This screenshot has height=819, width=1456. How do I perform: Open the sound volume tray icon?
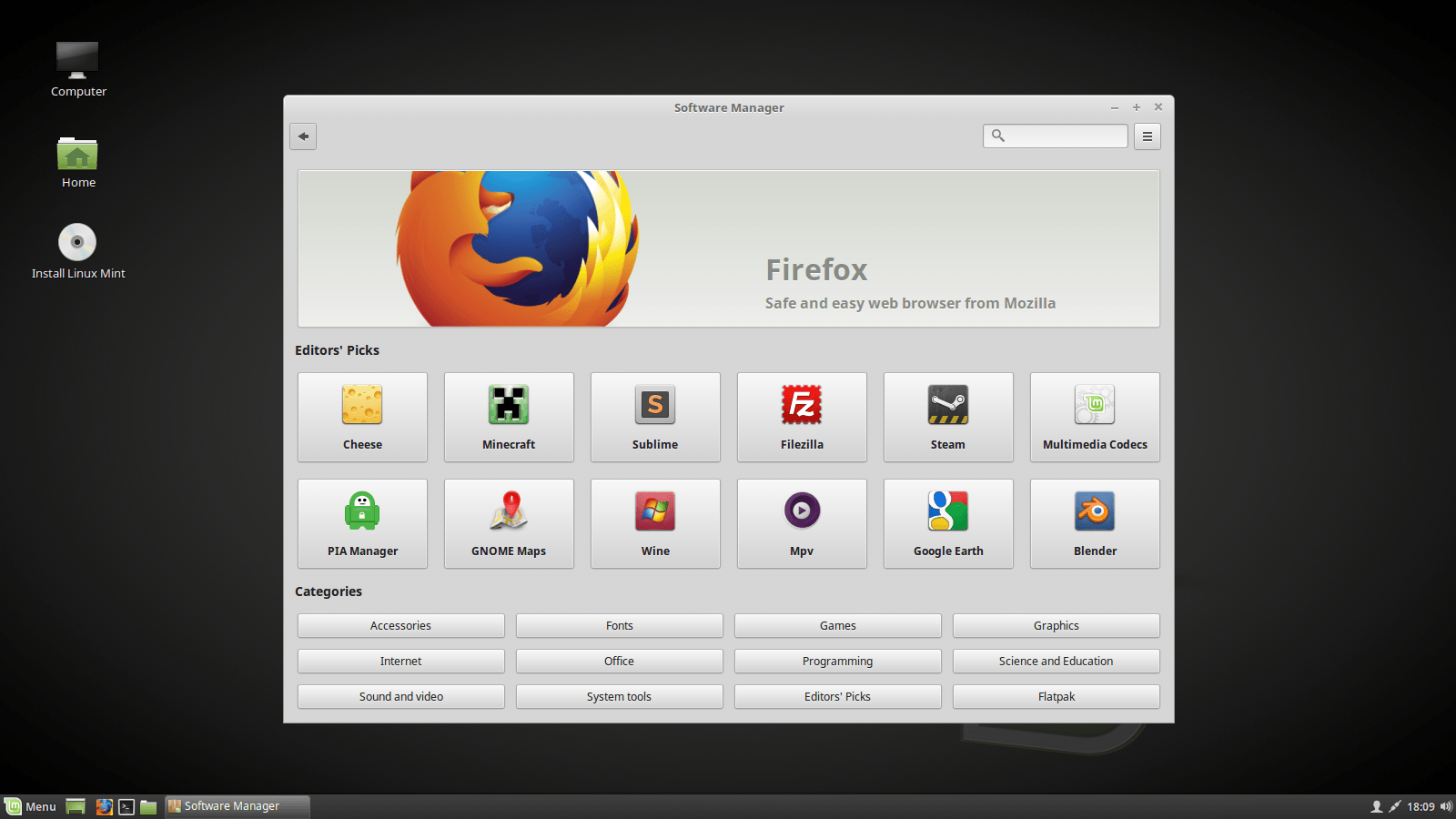pyautogui.click(x=1446, y=806)
